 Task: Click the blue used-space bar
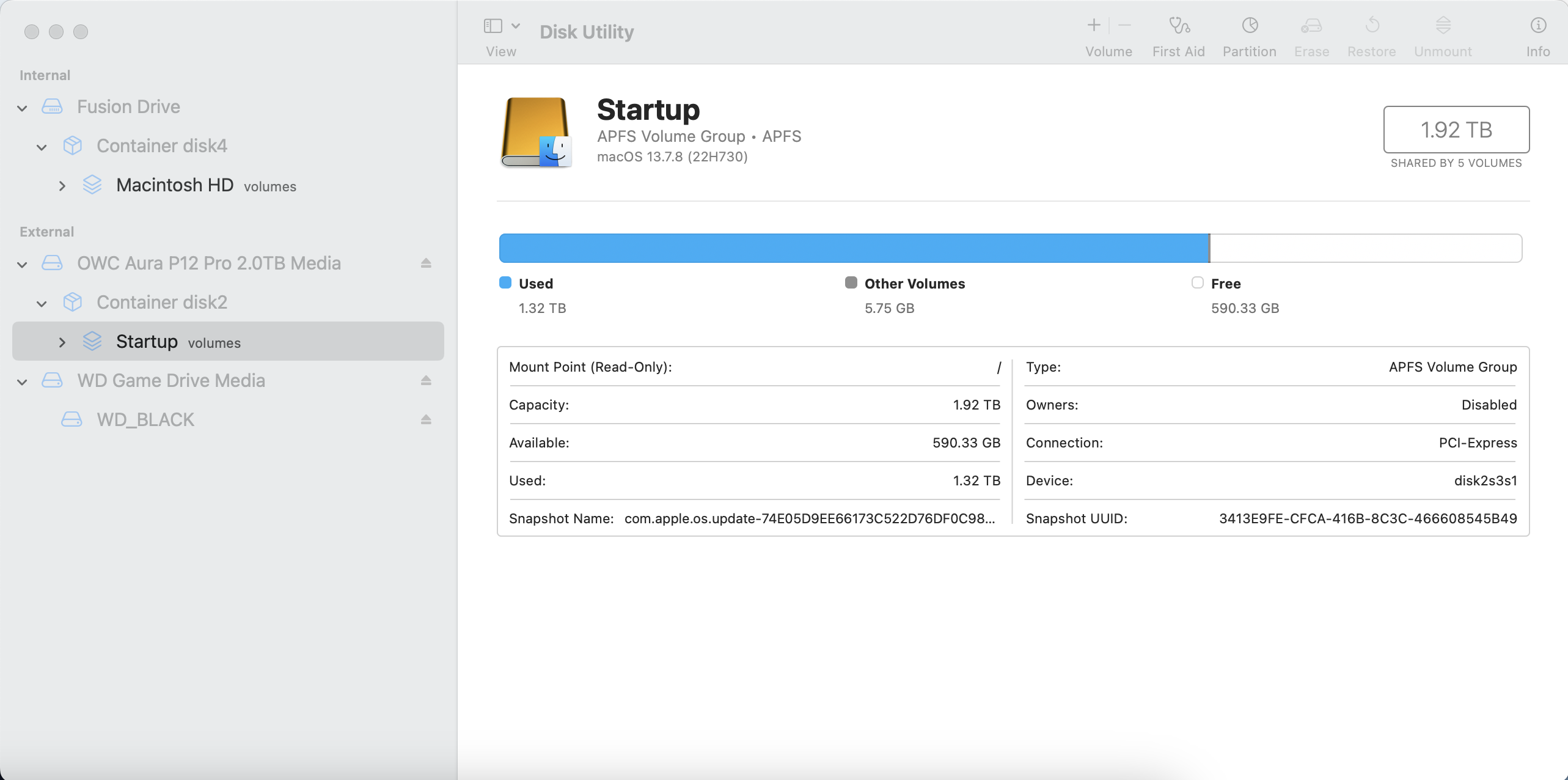[854, 248]
